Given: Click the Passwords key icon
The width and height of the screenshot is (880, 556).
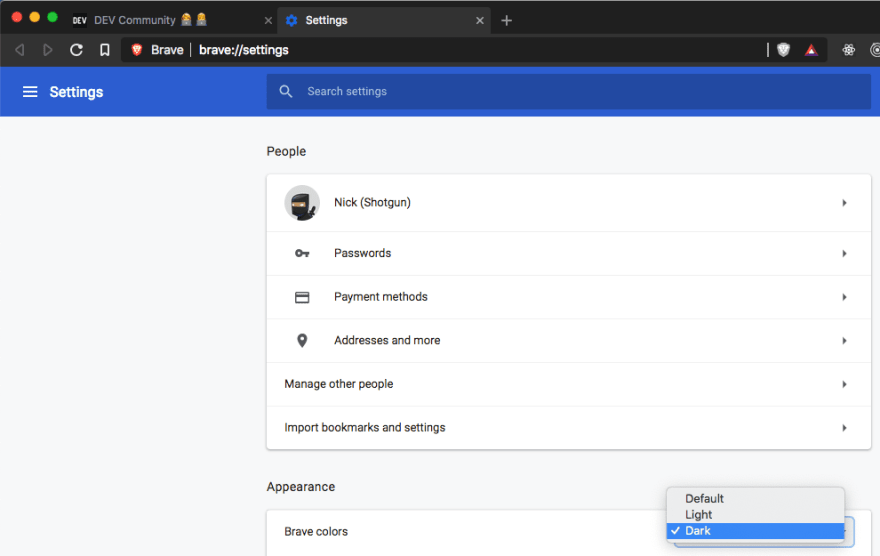Looking at the screenshot, I should coord(302,254).
